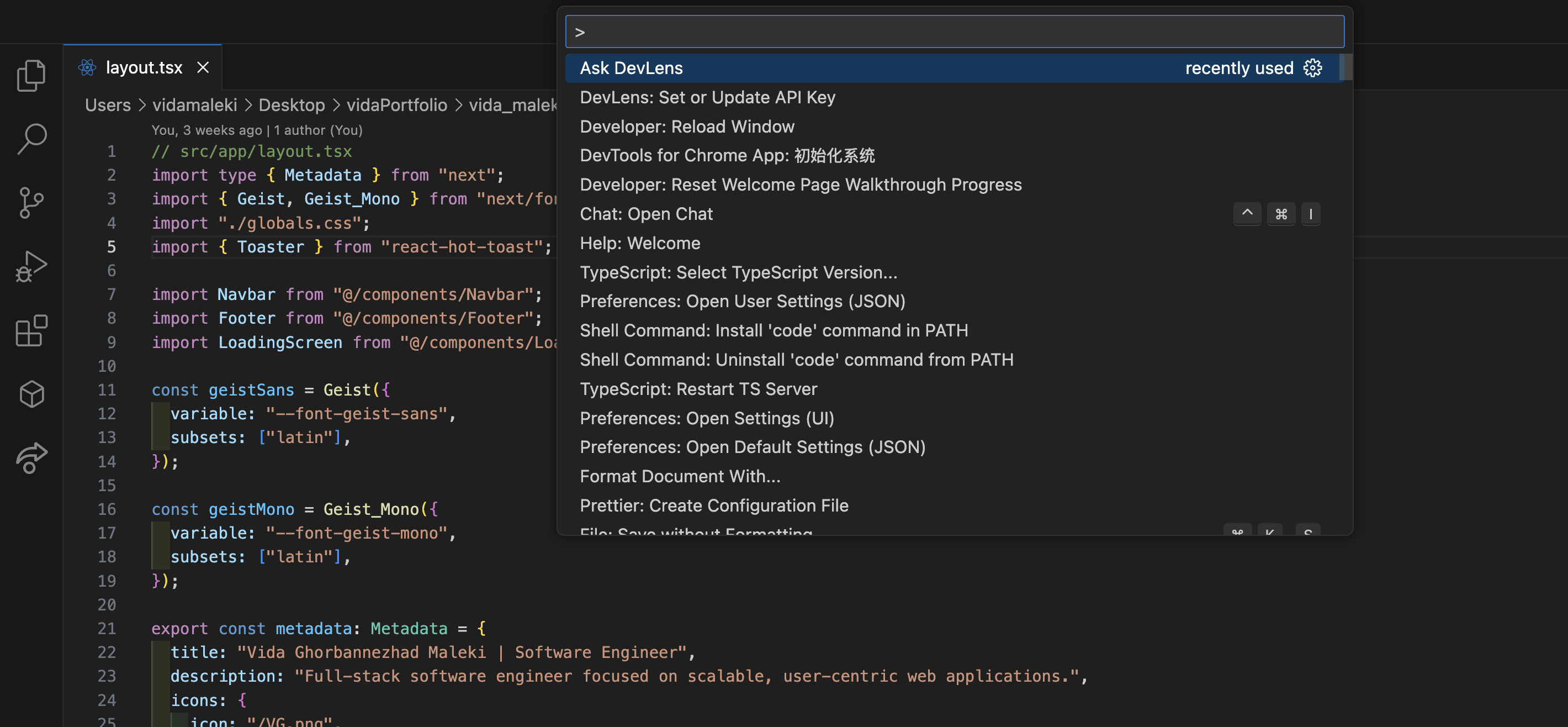
Task: Open the Source Control view
Action: pos(31,202)
